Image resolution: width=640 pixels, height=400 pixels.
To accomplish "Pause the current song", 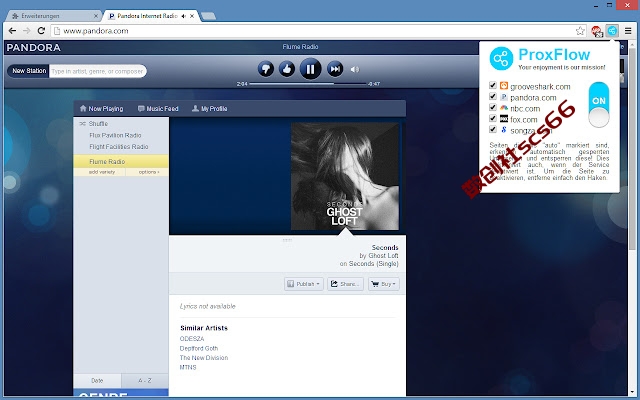I will (310, 69).
